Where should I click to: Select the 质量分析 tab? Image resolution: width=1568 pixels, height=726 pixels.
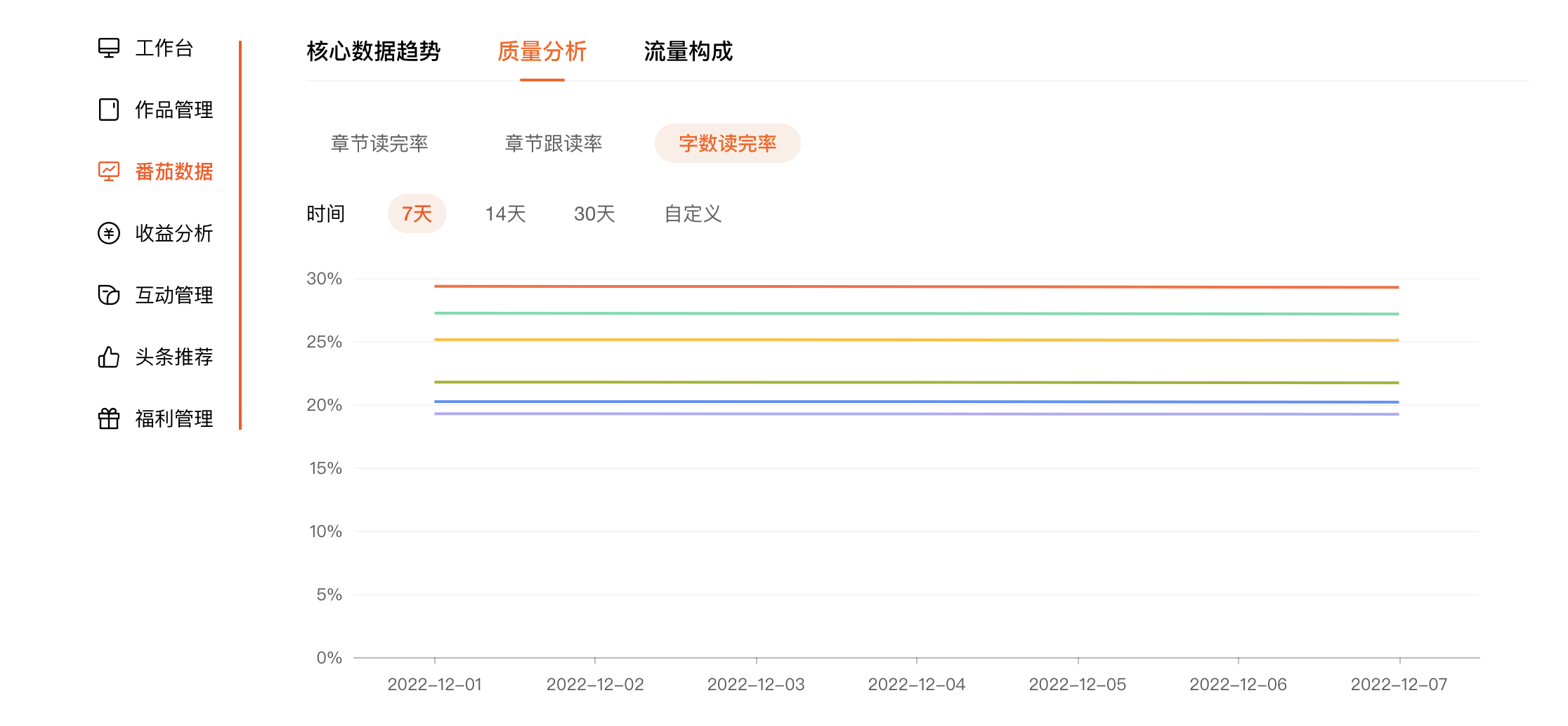point(542,51)
